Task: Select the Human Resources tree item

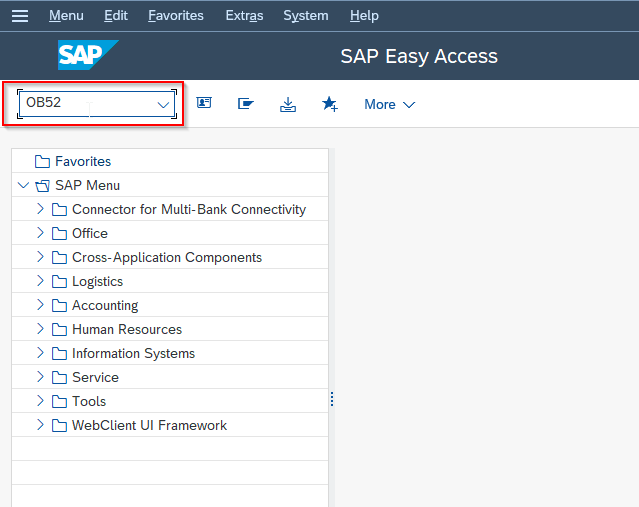Action: [x=127, y=329]
